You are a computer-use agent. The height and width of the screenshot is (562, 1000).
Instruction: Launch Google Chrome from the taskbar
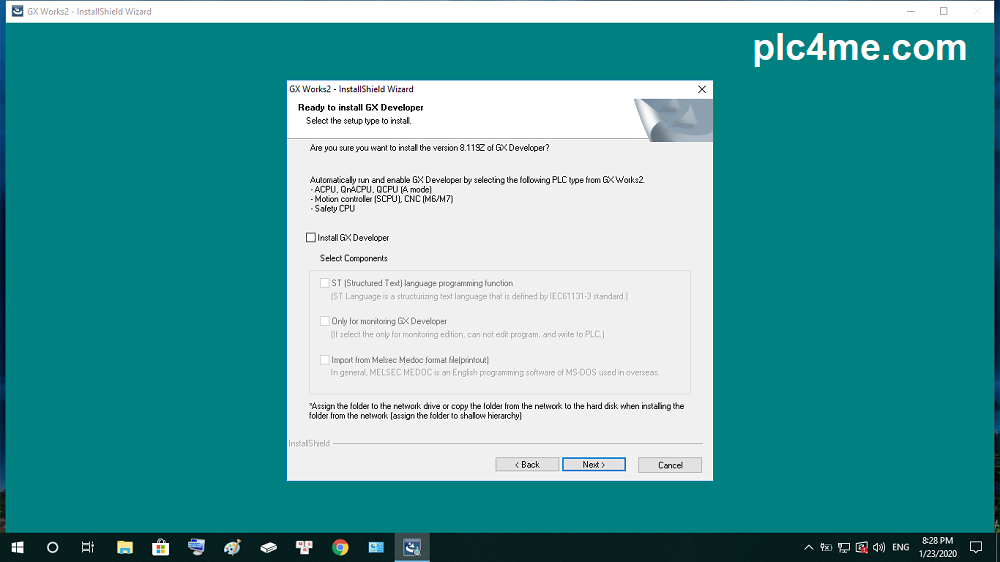340,547
